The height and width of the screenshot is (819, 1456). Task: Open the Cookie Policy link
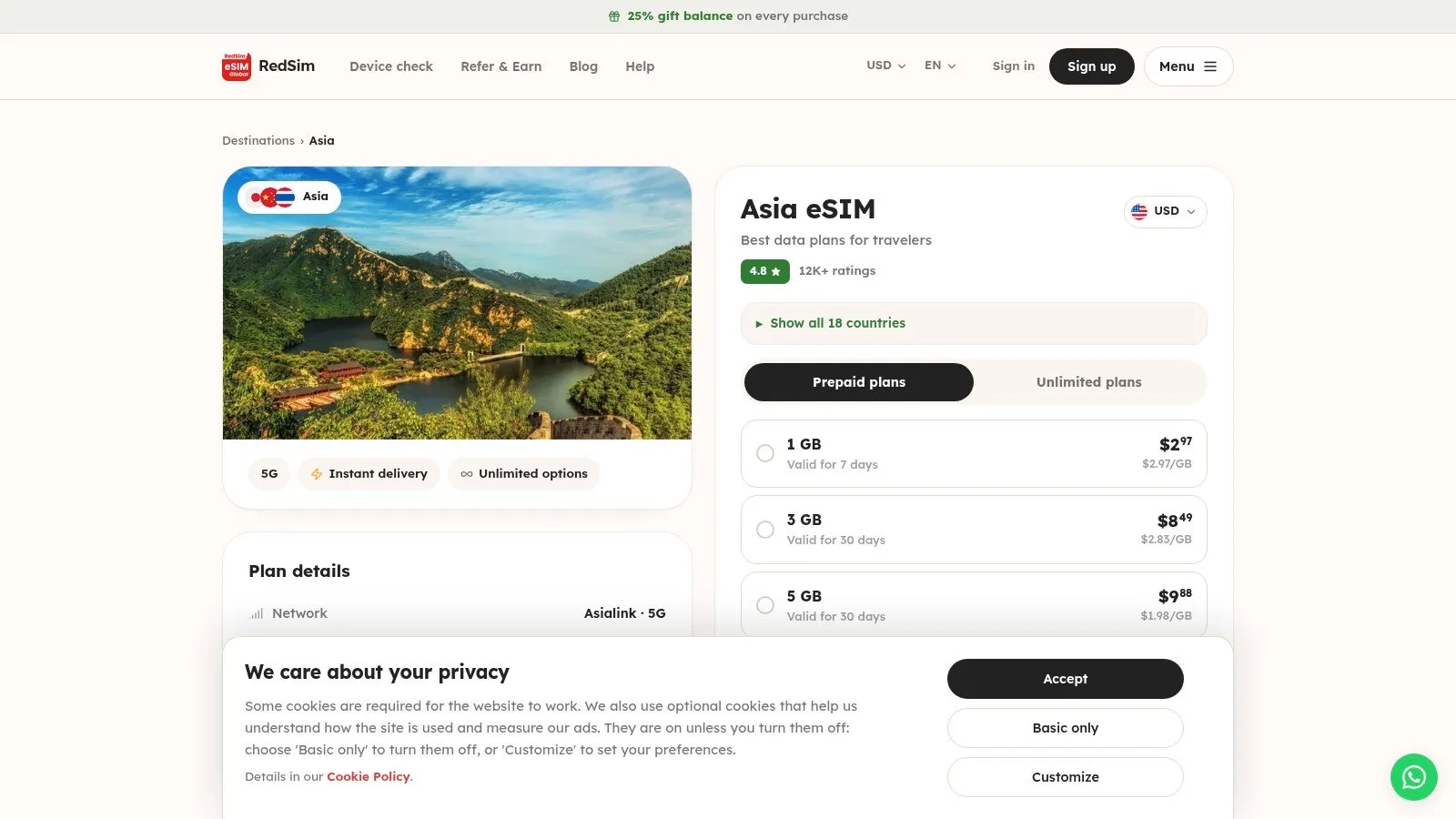coord(368,776)
